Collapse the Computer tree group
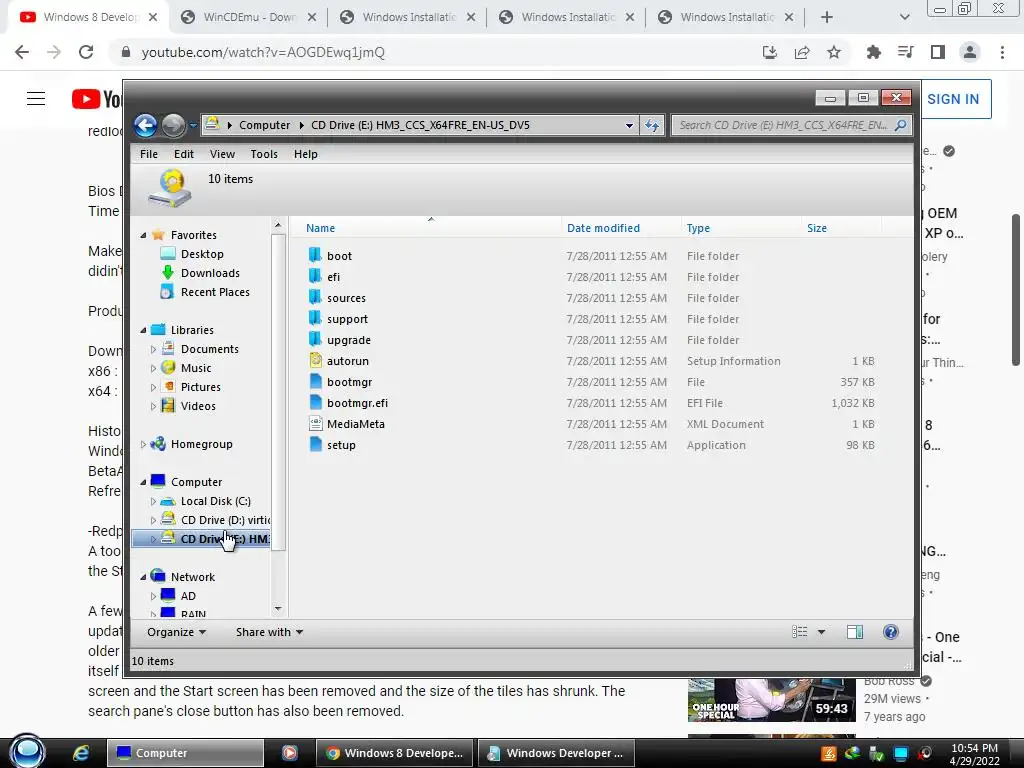 point(143,483)
